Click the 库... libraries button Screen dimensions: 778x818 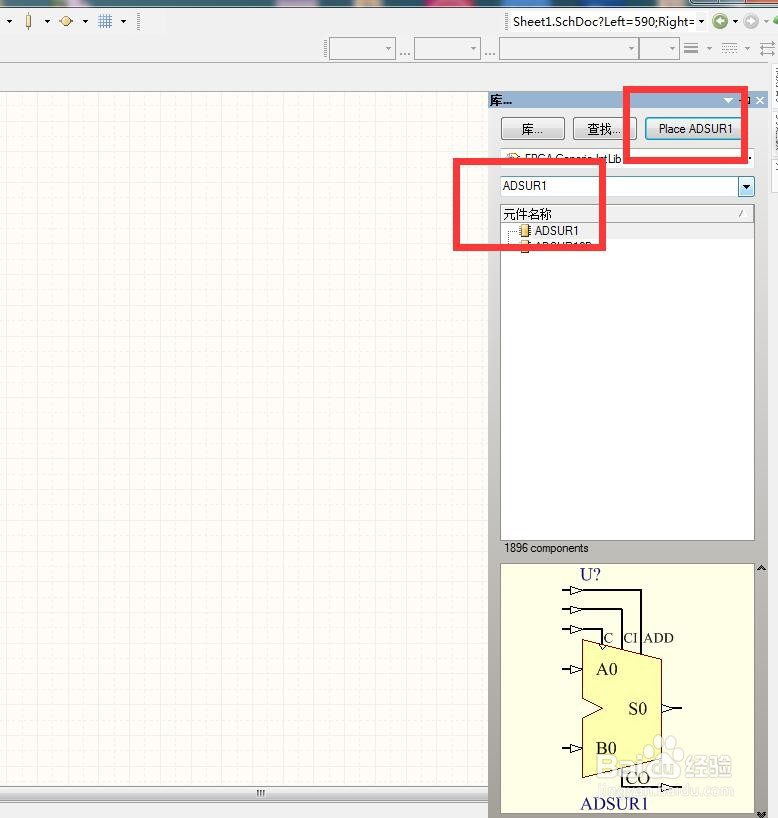coord(533,129)
